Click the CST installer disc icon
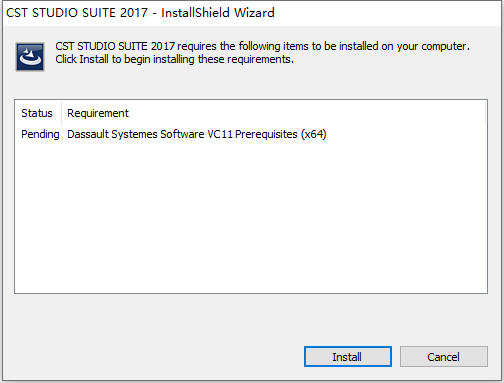This screenshot has width=504, height=383. 30,57
